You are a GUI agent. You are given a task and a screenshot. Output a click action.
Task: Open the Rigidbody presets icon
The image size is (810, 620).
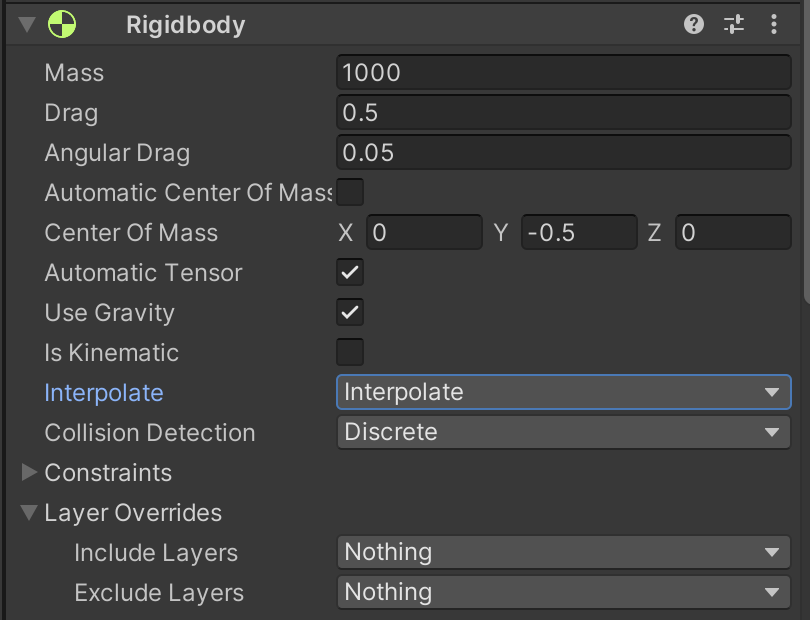pos(734,25)
